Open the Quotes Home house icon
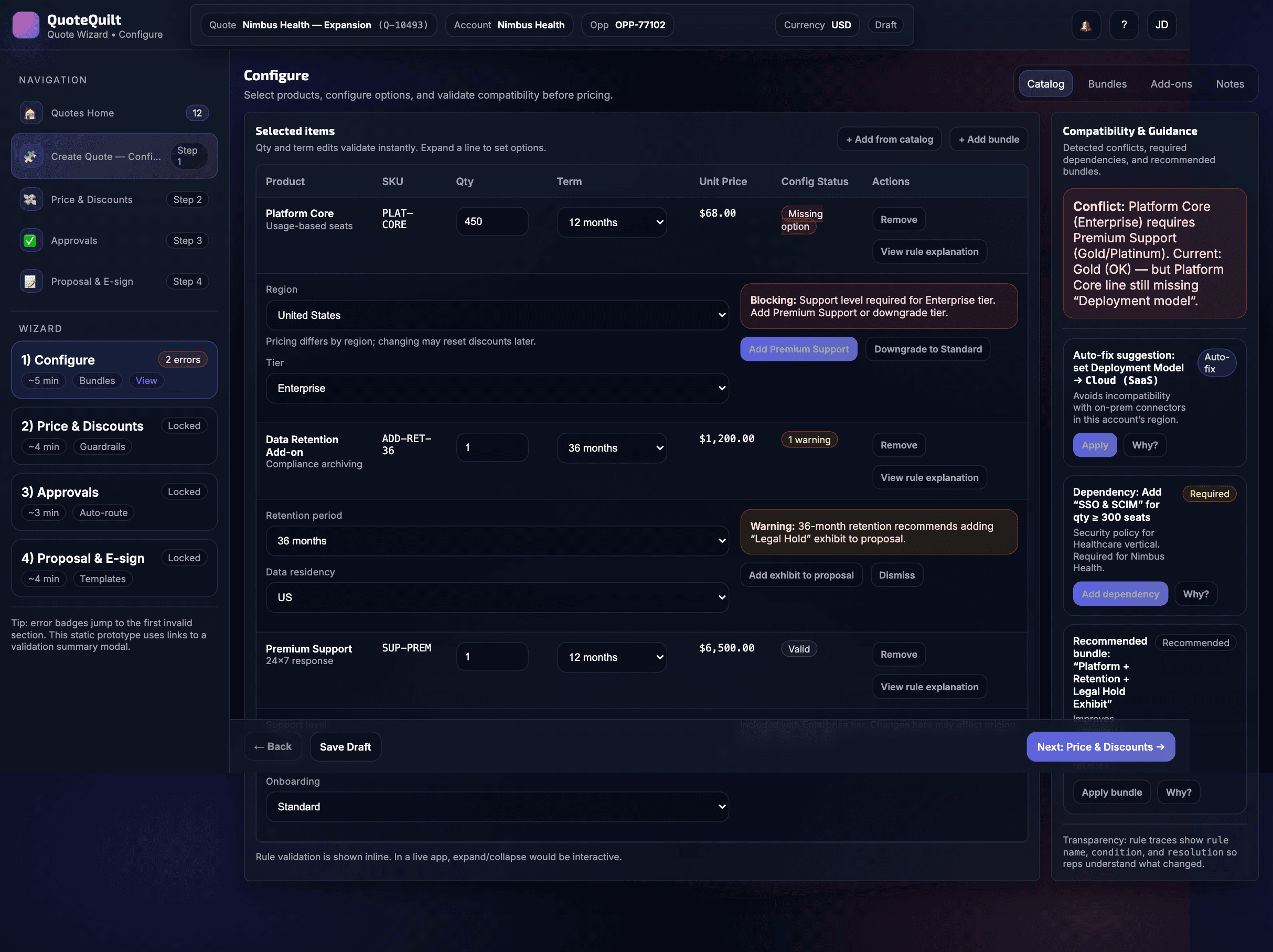Viewport: 1273px width, 952px height. (x=30, y=113)
